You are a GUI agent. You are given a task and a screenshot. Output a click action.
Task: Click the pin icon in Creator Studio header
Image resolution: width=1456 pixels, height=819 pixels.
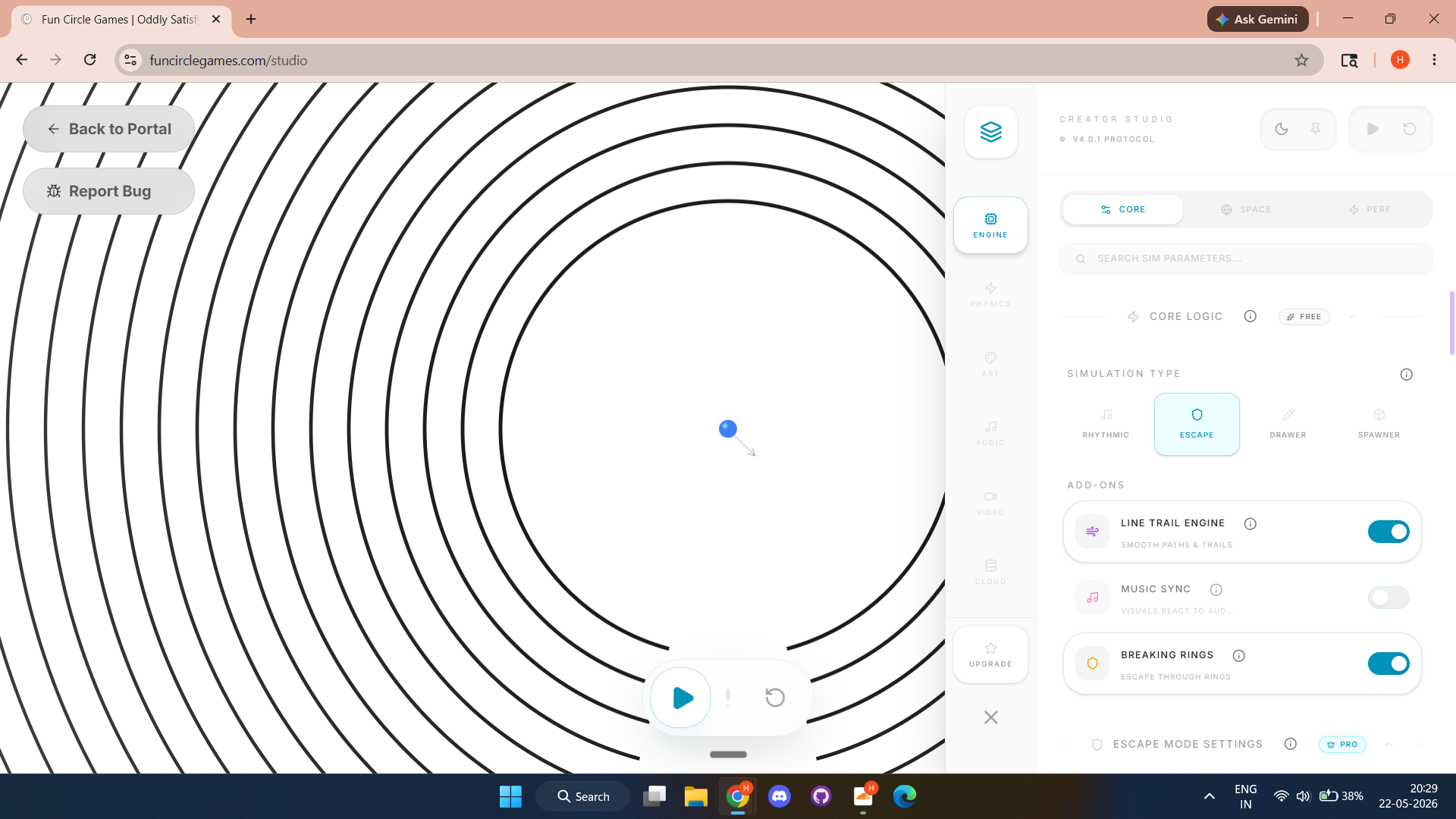[x=1316, y=129]
